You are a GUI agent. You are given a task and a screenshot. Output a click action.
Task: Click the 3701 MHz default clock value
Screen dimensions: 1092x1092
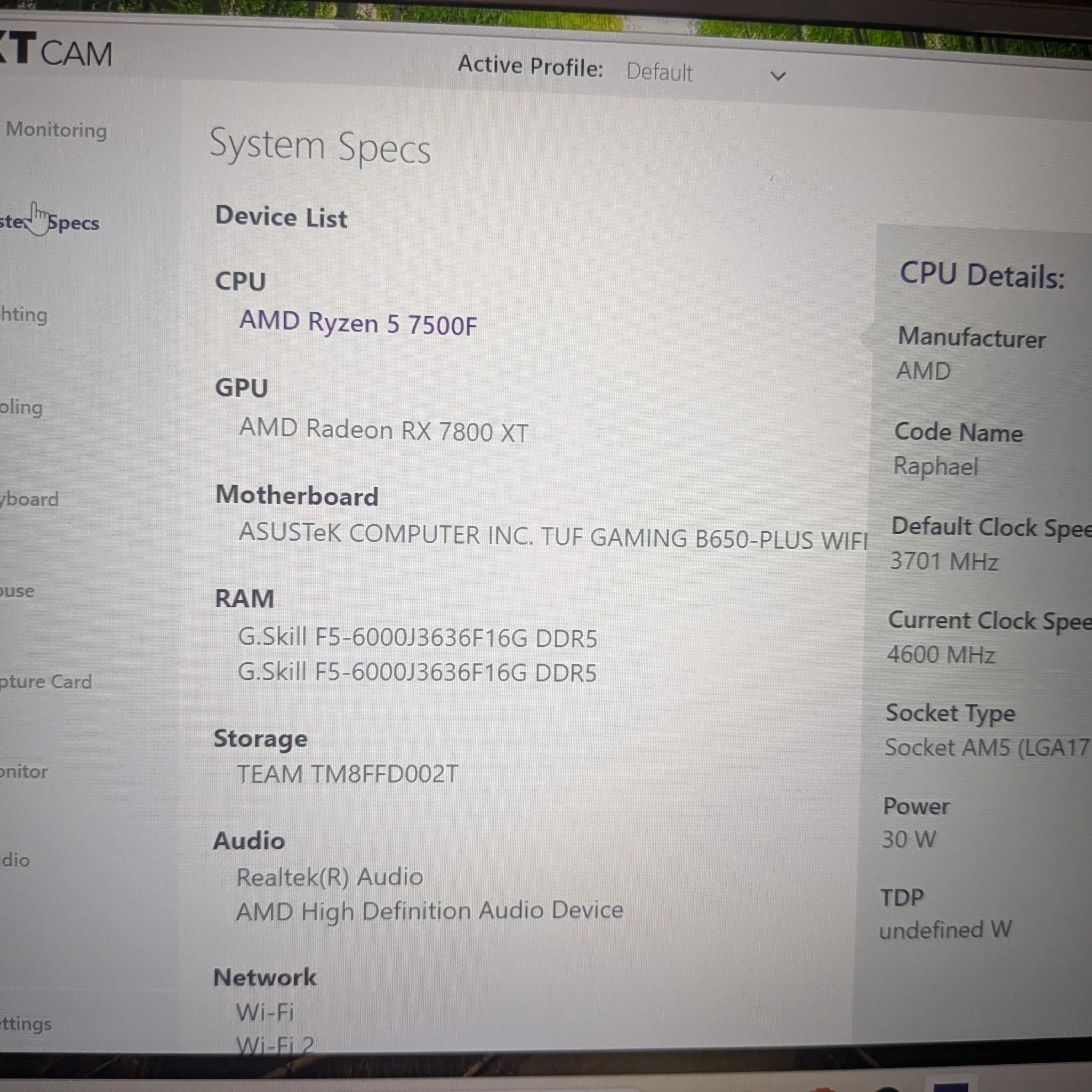[944, 562]
